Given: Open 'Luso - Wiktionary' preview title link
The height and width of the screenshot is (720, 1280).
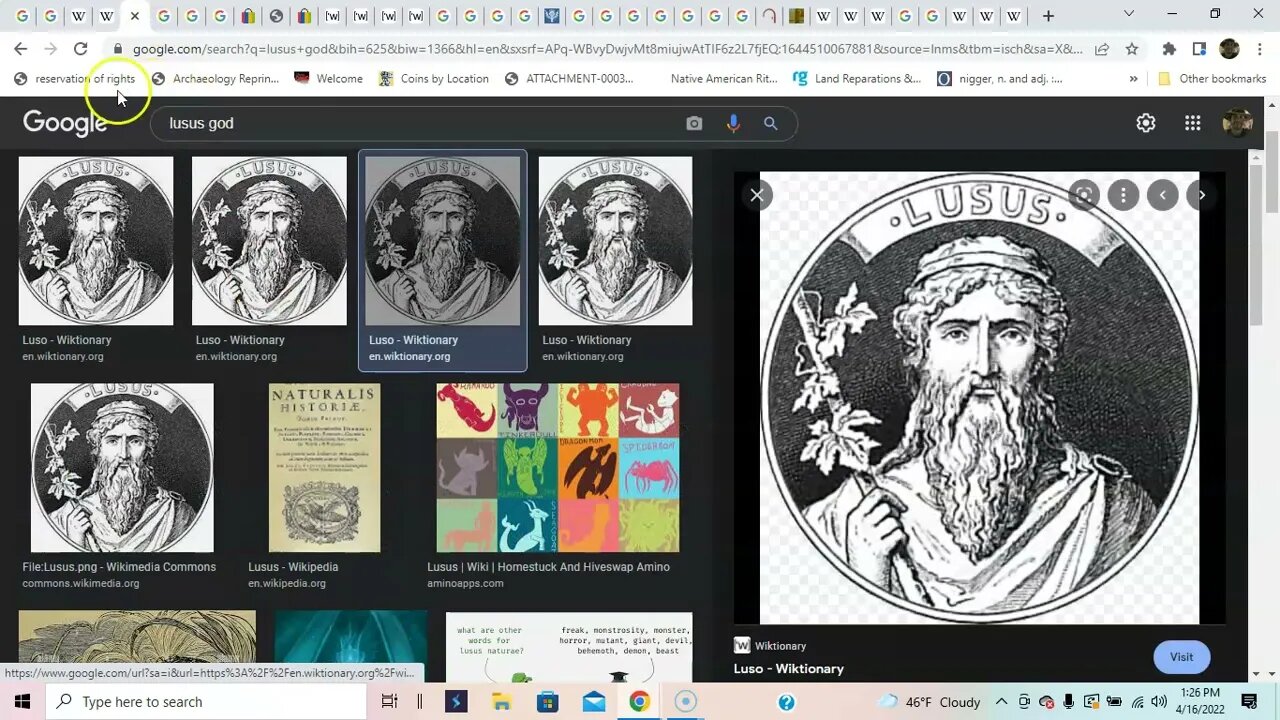Looking at the screenshot, I should coord(788,669).
